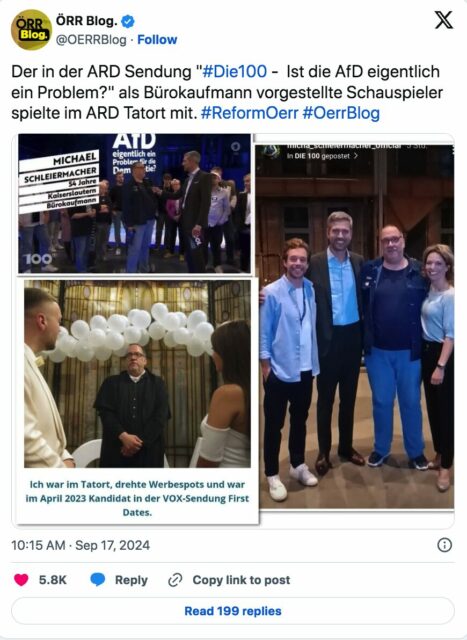
Task: Click Read 199 replies button
Action: point(233,611)
